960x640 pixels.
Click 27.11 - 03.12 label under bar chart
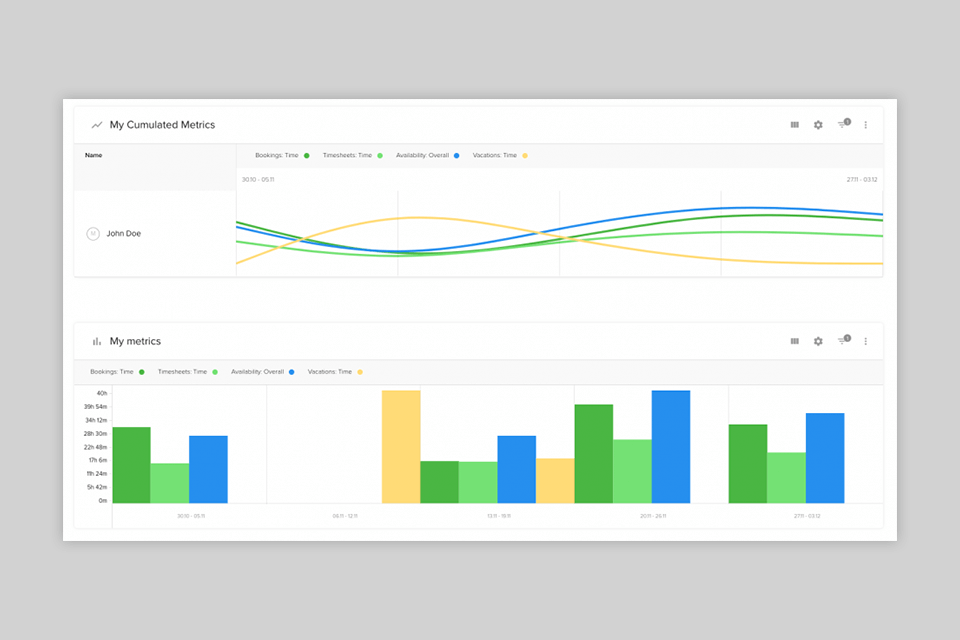[807, 516]
